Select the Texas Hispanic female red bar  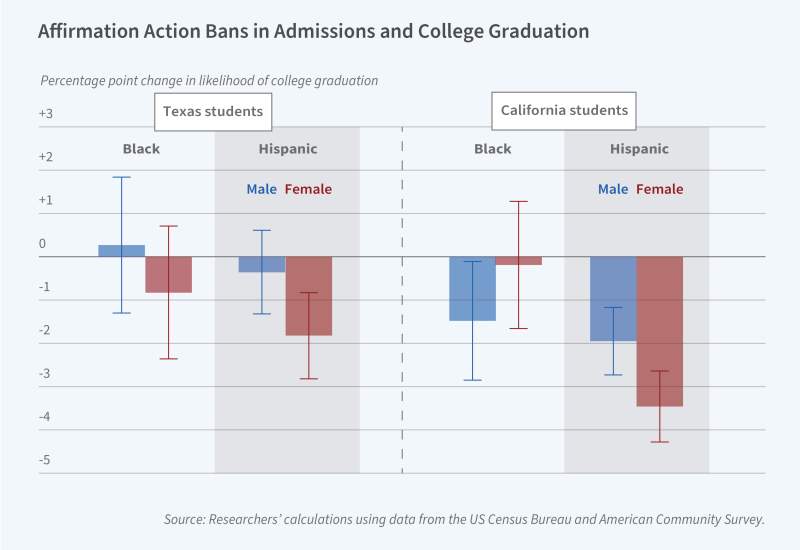tap(308, 295)
